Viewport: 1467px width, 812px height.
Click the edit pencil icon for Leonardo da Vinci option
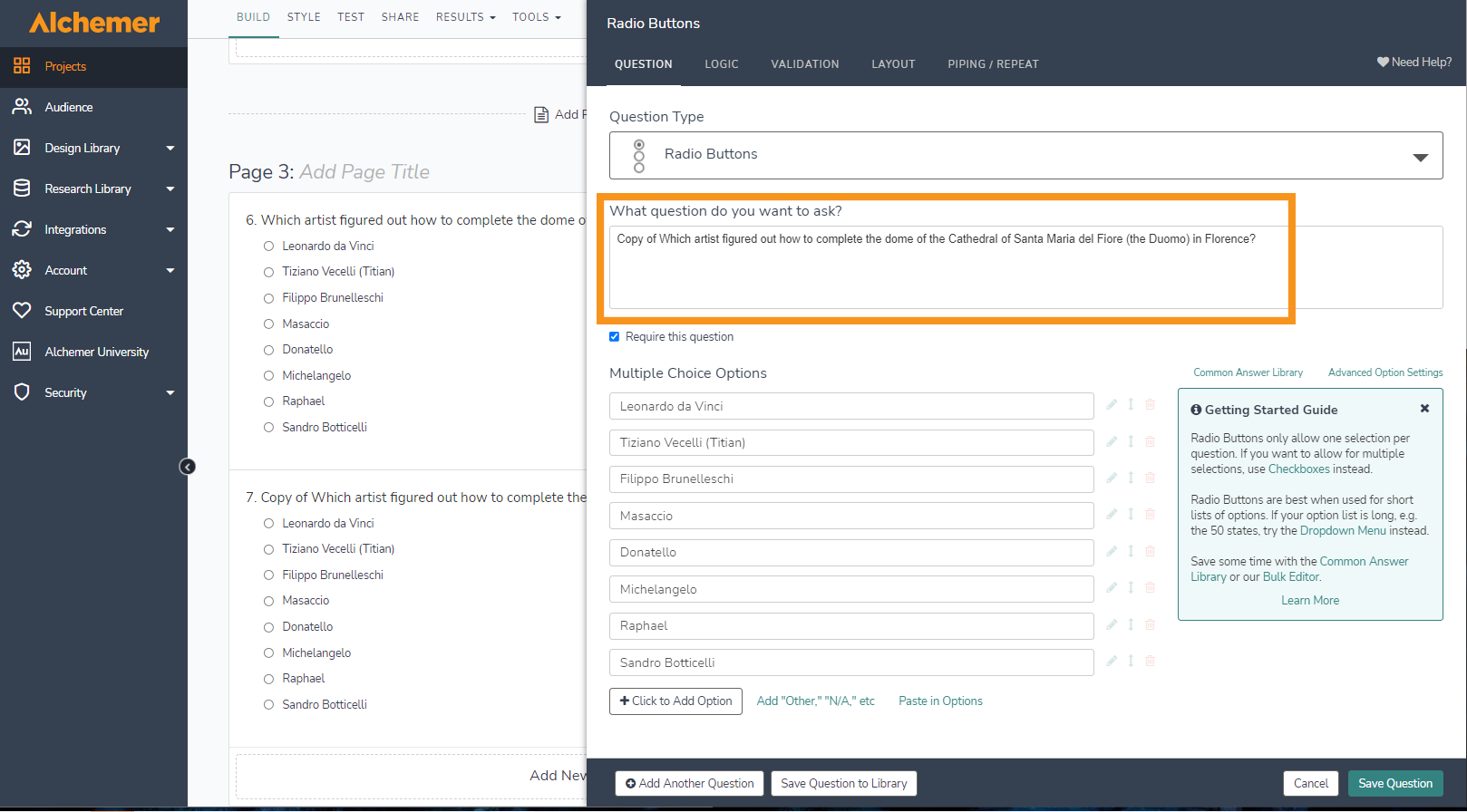coord(1112,405)
